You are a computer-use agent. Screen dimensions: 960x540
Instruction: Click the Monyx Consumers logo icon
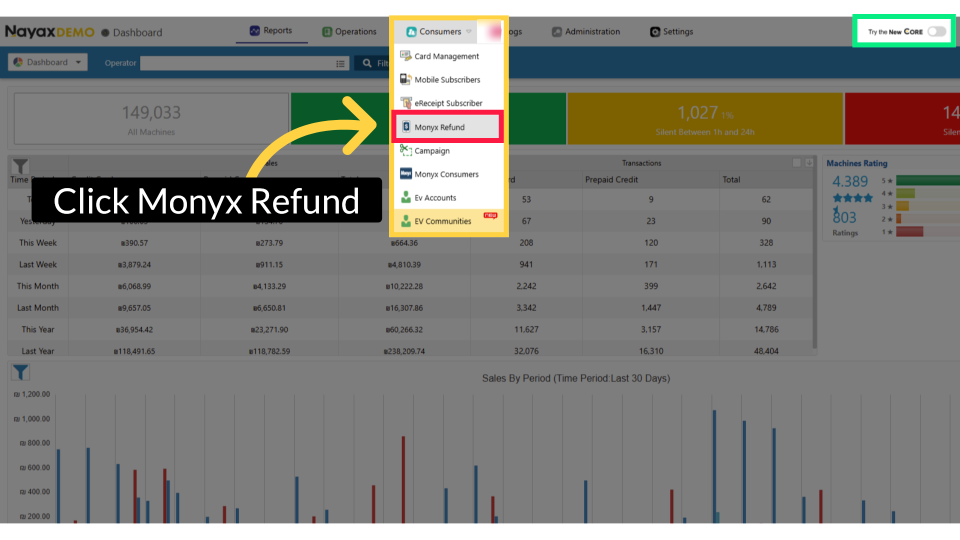click(x=405, y=173)
